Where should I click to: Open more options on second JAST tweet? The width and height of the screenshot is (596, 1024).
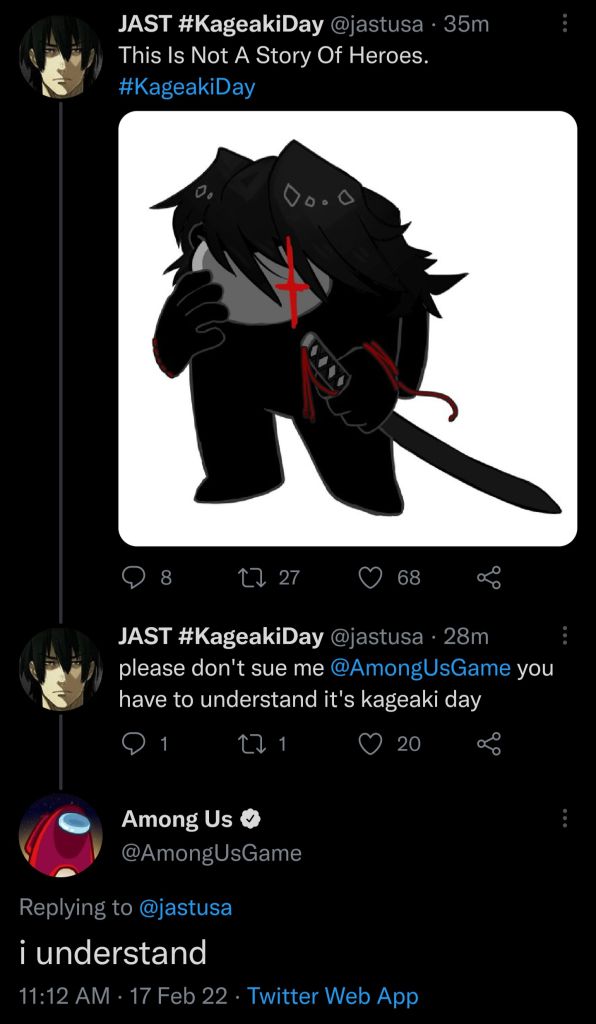click(x=565, y=635)
